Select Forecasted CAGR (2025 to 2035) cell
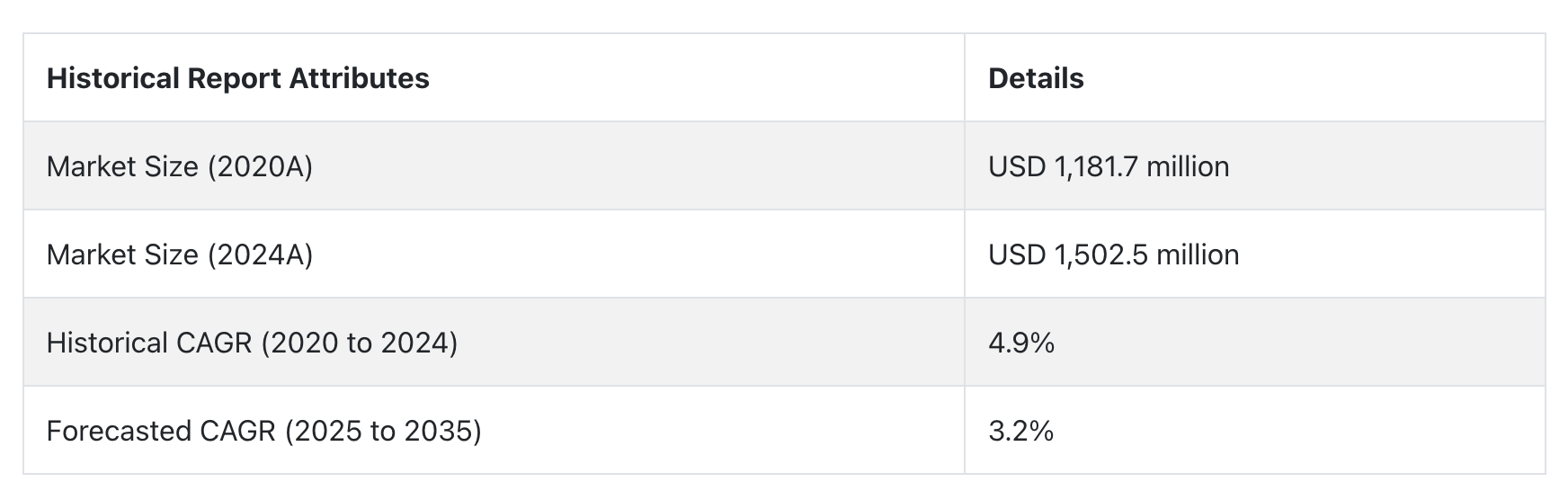 coord(494,431)
